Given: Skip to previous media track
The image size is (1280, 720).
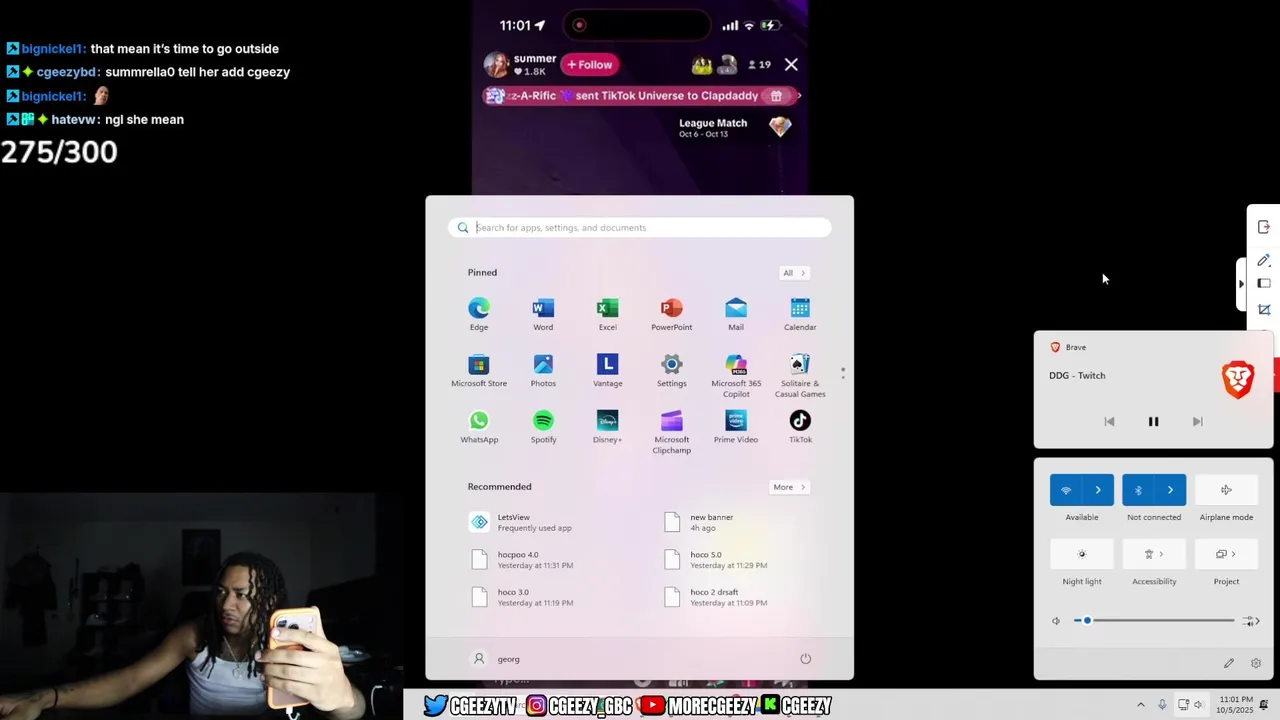Looking at the screenshot, I should point(1109,422).
